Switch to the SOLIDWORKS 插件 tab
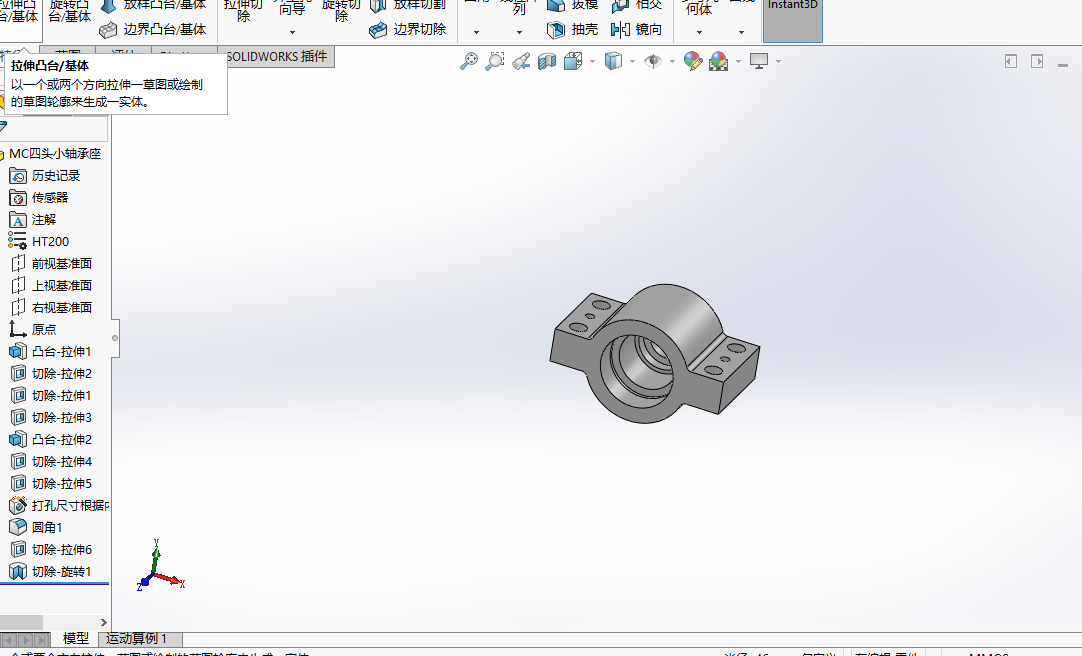Viewport: 1082px width, 656px height. (x=276, y=56)
